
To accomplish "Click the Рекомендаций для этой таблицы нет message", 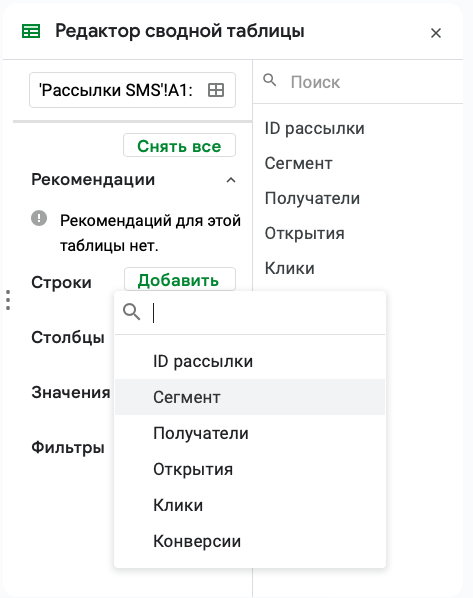I will coord(150,233).
